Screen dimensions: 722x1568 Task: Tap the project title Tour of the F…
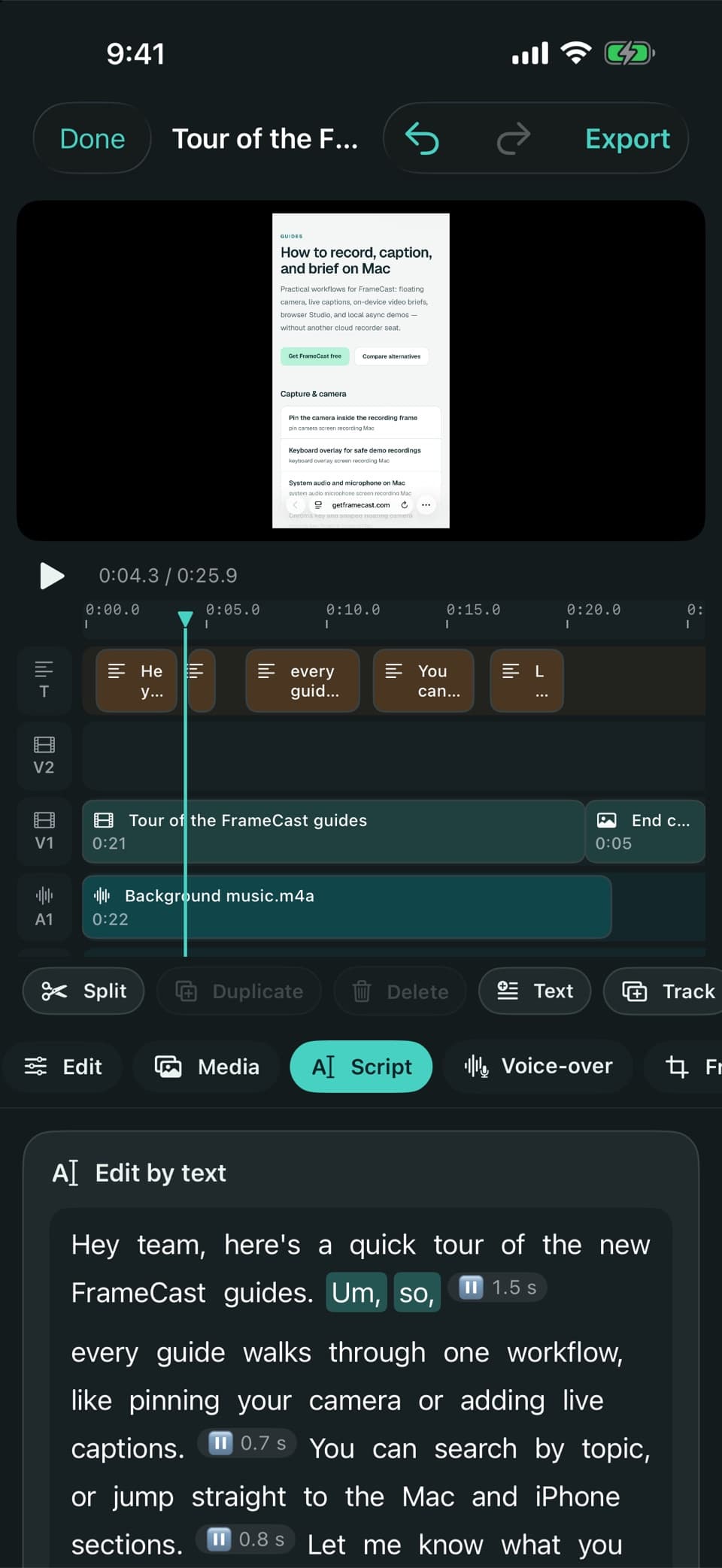(x=265, y=139)
